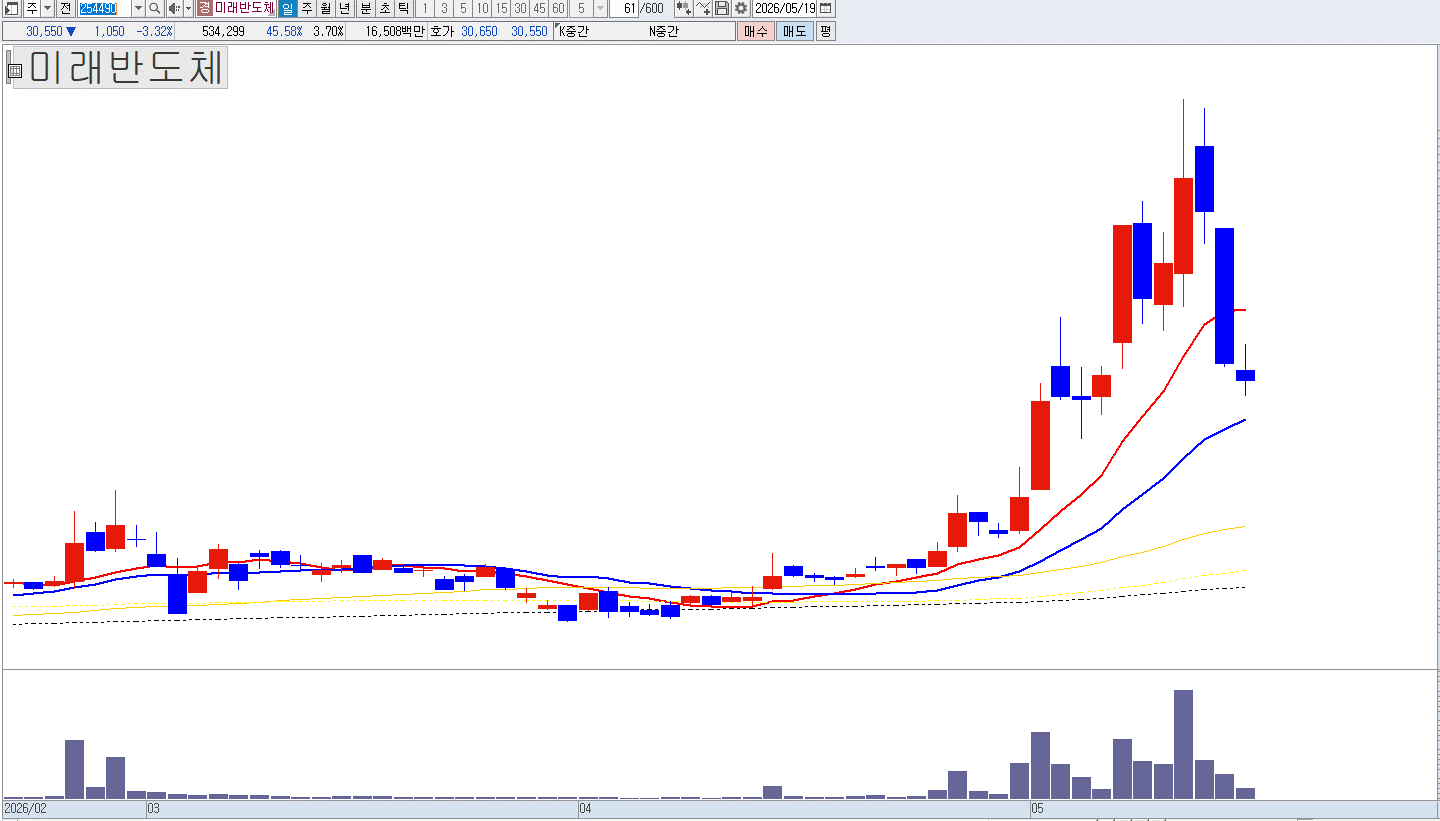Choose the 10 interval button
The height and width of the screenshot is (821, 1440).
point(482,8)
